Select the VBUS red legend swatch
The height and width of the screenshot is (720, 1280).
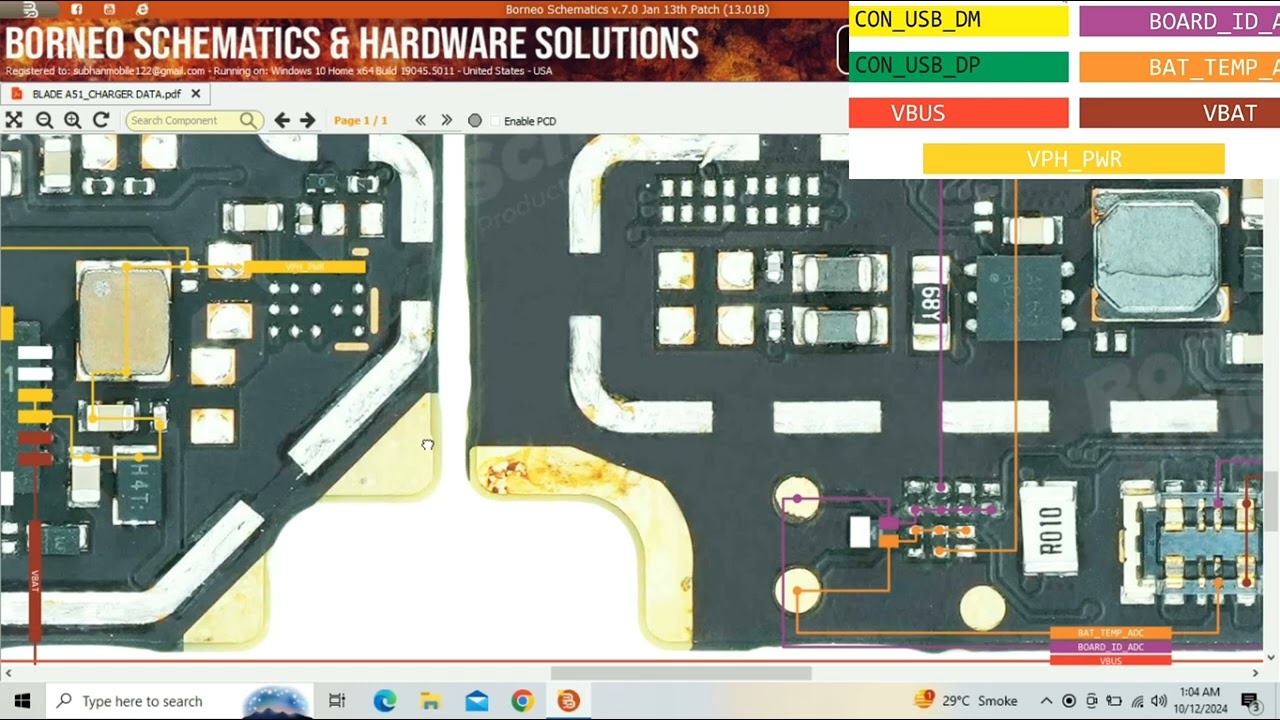point(958,113)
